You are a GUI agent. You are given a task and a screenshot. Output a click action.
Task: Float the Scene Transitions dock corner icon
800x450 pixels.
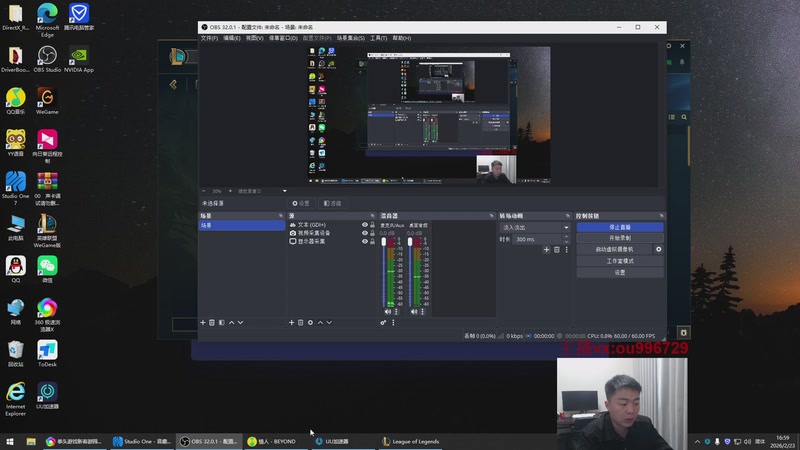pos(567,216)
